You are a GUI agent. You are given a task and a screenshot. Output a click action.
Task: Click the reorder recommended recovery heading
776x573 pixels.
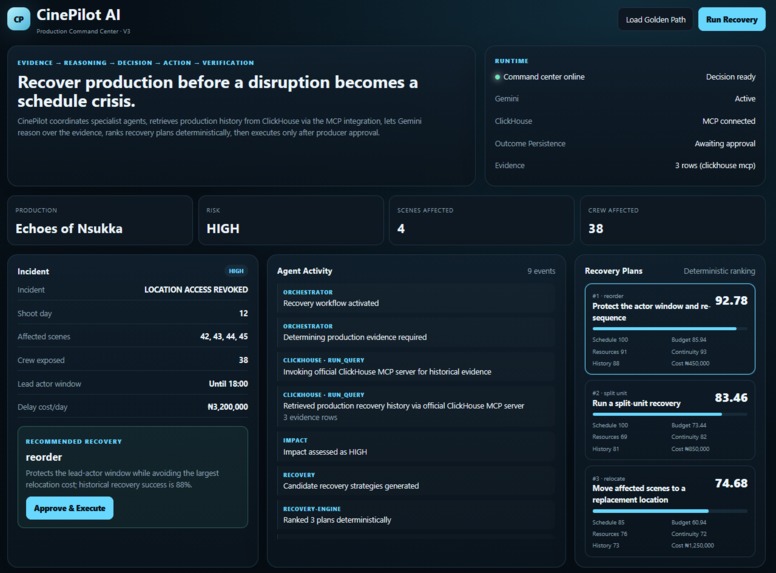(x=44, y=457)
